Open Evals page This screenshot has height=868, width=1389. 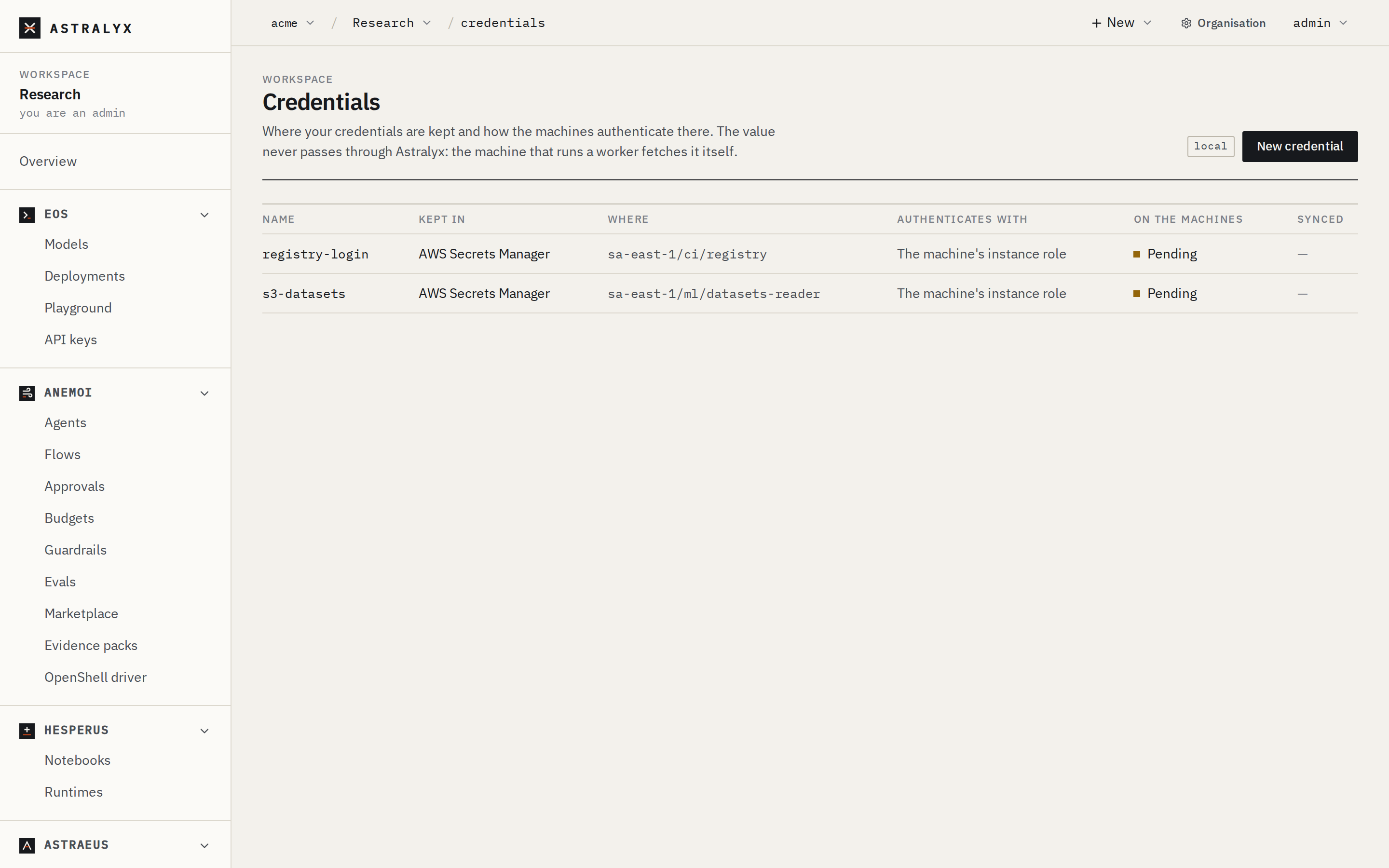coord(60,582)
